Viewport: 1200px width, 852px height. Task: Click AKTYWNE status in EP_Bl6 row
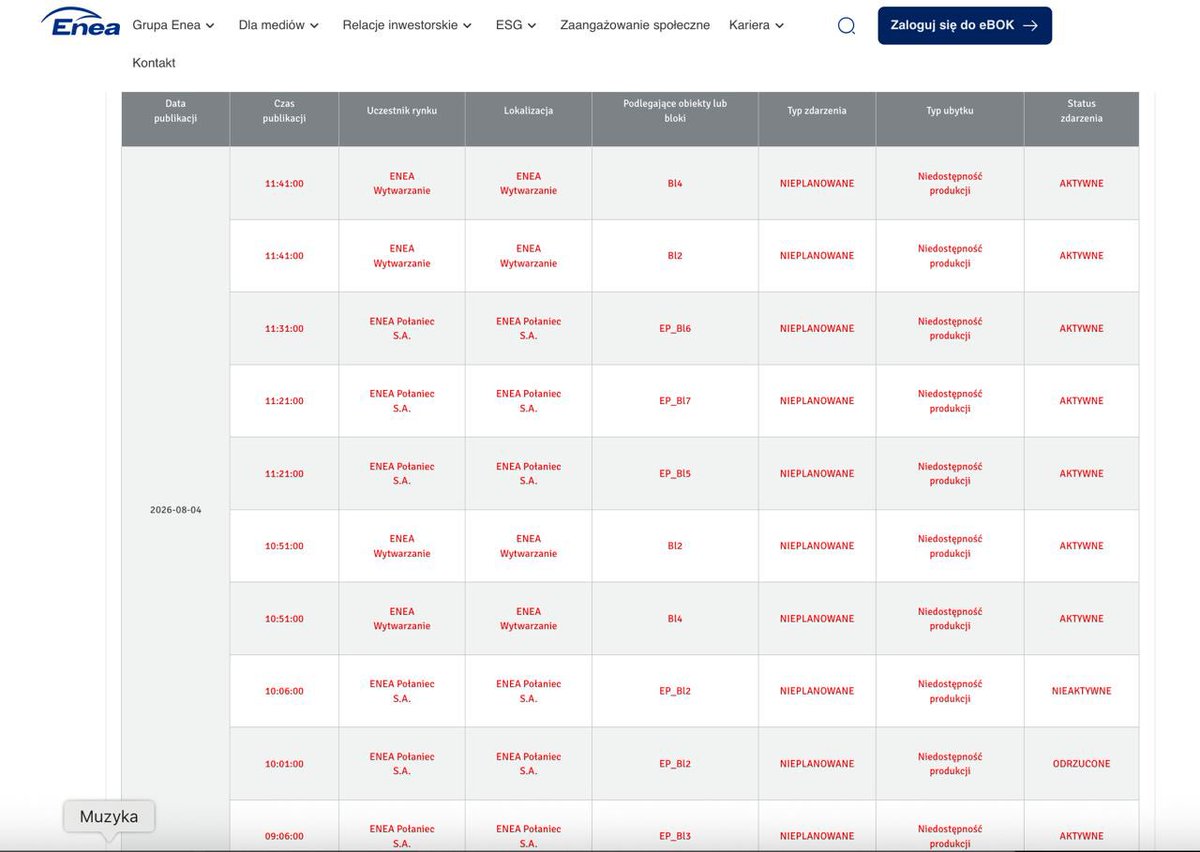1081,329
